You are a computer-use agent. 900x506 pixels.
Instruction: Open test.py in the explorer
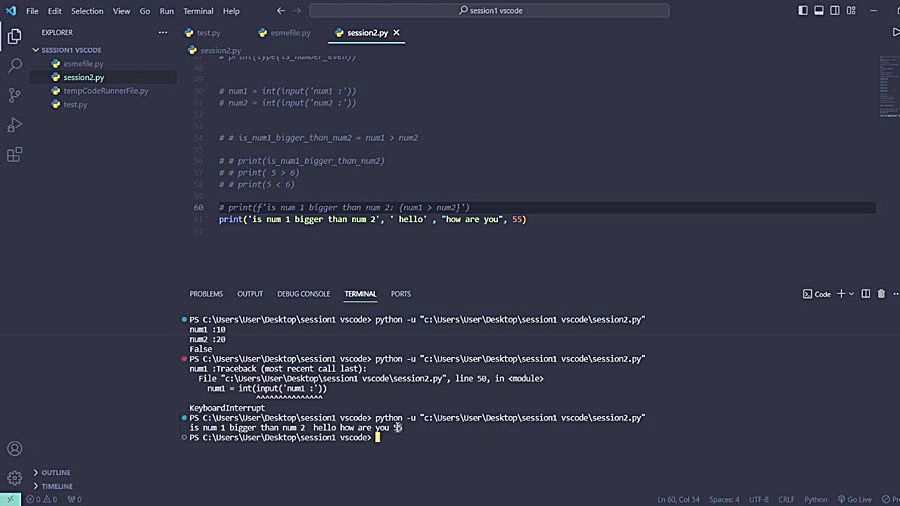[x=75, y=104]
